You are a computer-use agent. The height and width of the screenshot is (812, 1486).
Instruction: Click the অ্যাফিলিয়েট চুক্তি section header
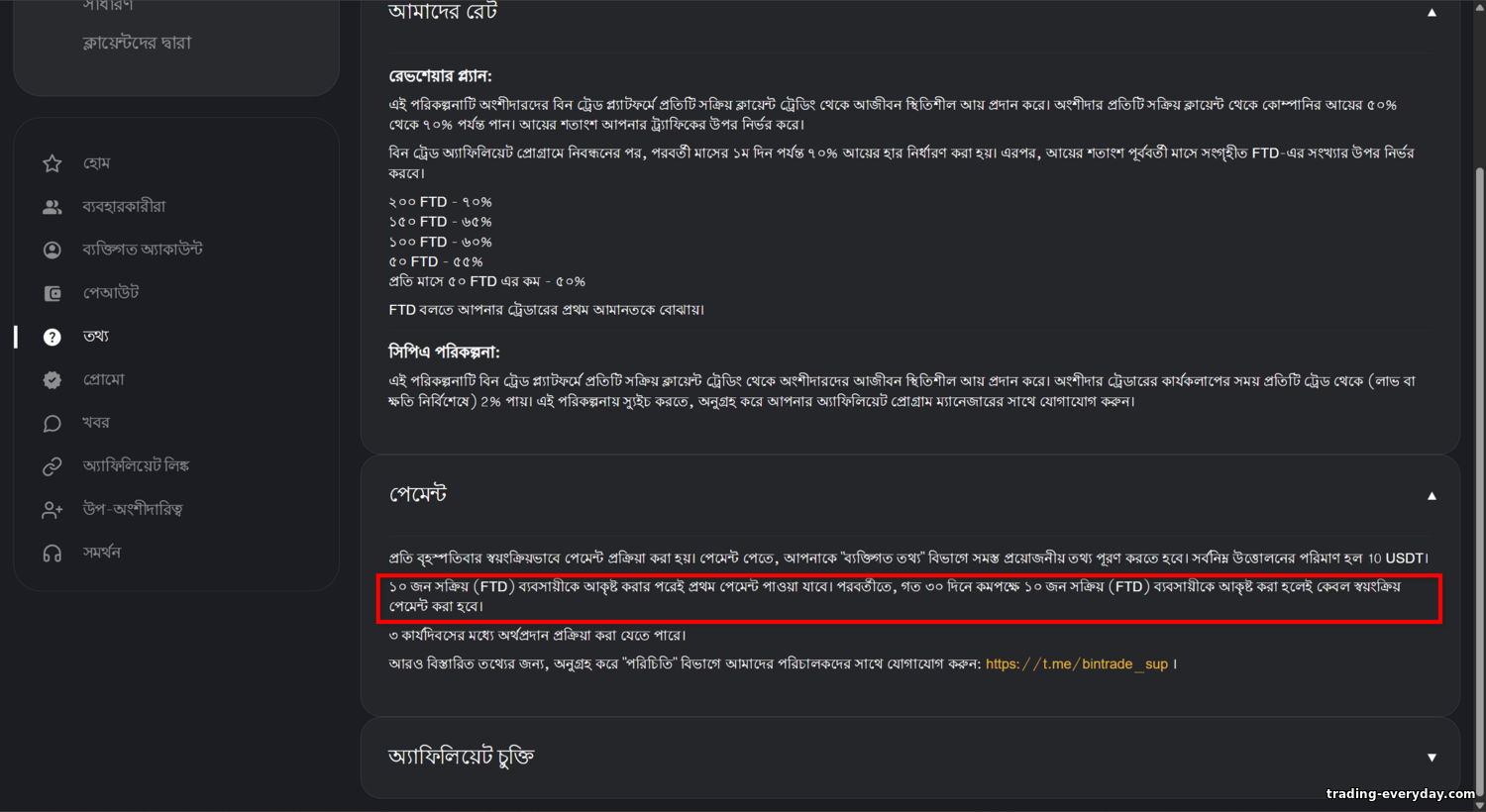[x=910, y=758]
